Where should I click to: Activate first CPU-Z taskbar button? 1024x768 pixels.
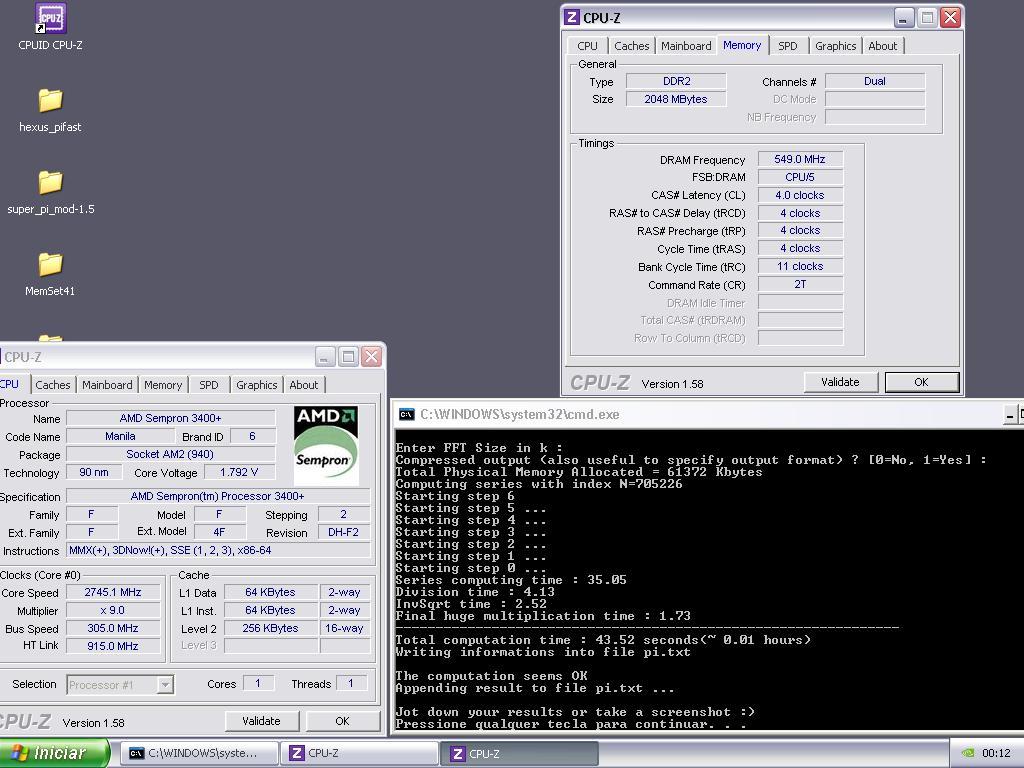pos(359,753)
